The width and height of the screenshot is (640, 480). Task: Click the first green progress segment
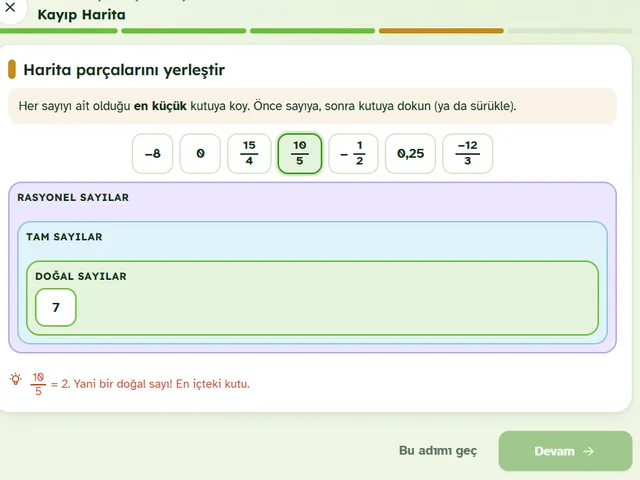(58, 31)
